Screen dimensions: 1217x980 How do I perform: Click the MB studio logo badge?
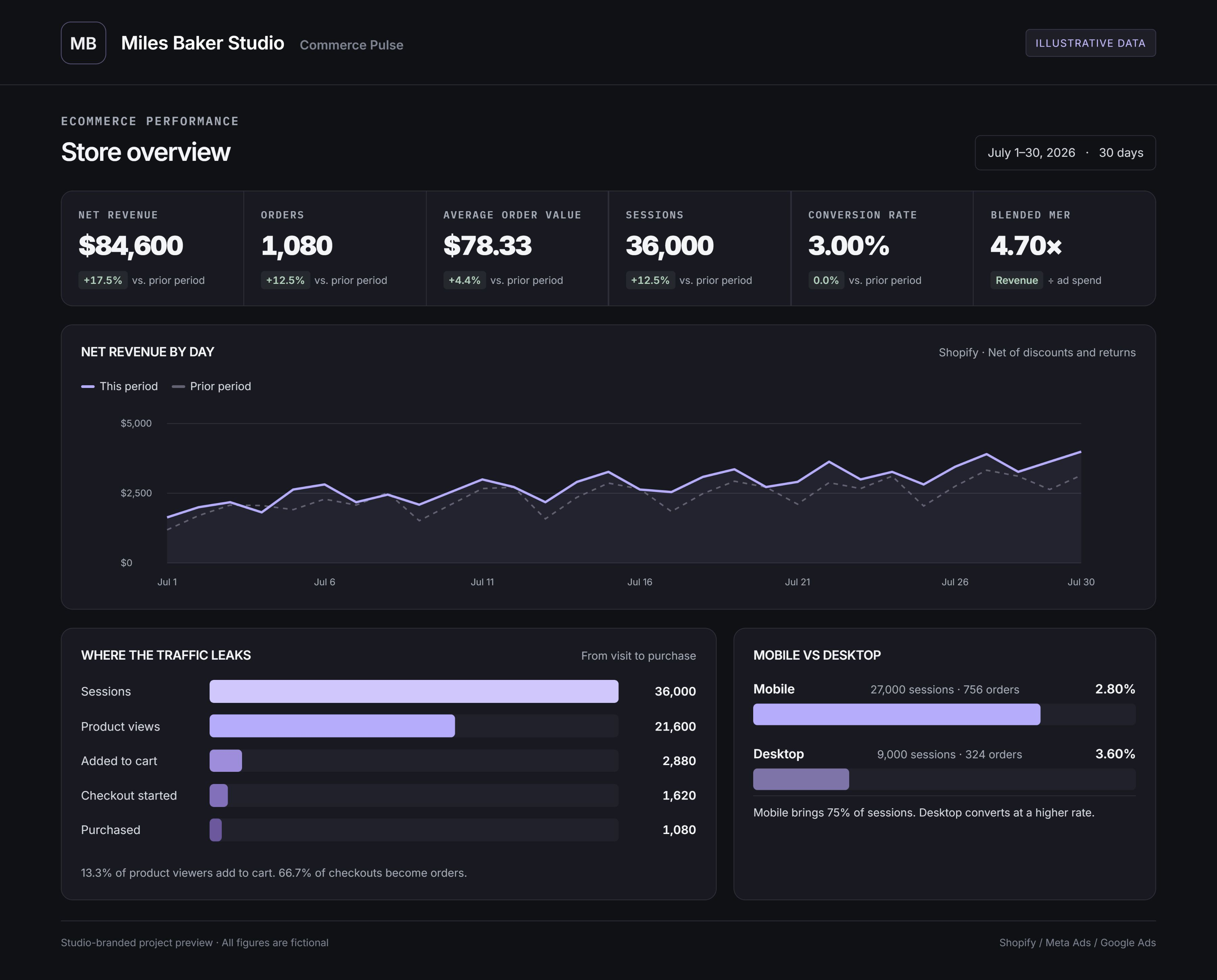83,43
